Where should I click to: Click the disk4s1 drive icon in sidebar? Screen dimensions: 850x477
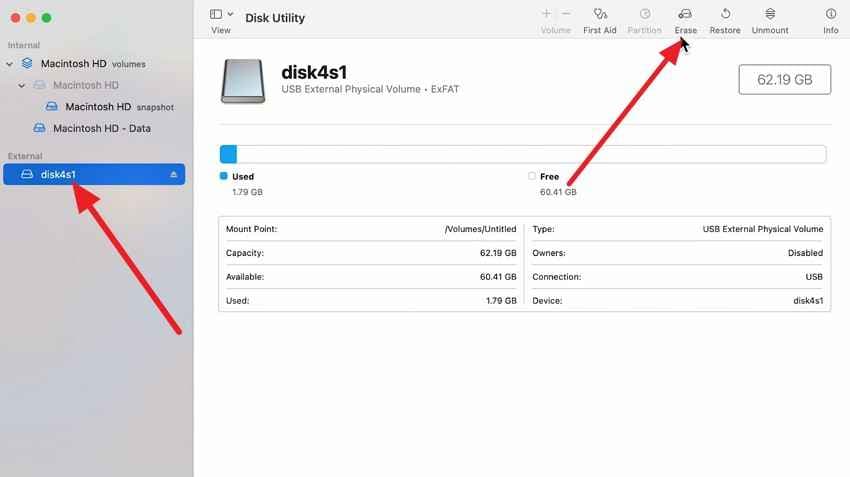point(27,175)
